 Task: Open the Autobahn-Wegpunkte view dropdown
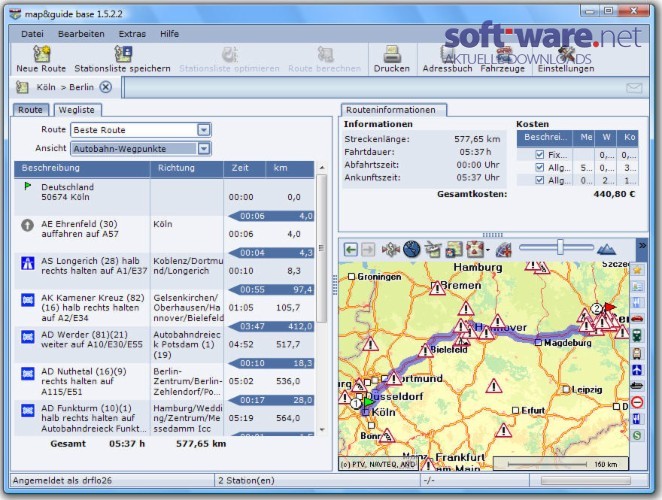tap(204, 149)
